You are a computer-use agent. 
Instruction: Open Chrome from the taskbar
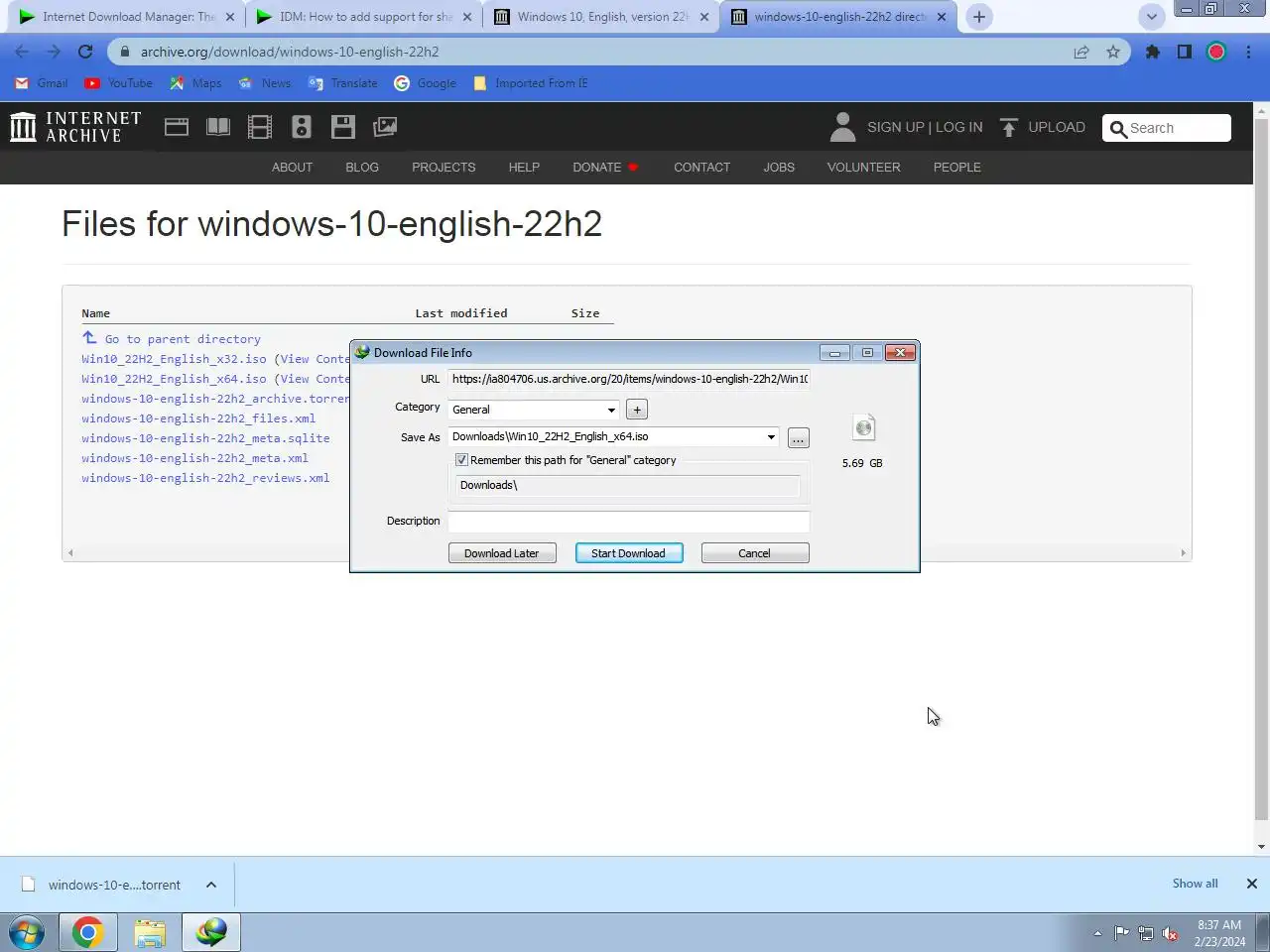tap(87, 933)
